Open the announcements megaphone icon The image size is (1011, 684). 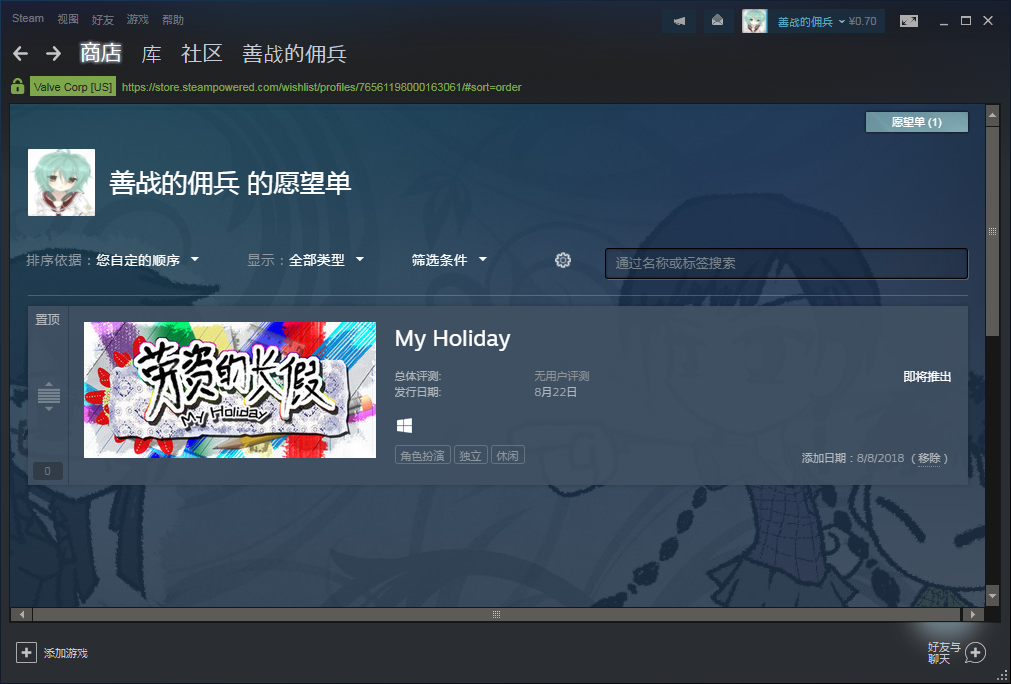(679, 21)
